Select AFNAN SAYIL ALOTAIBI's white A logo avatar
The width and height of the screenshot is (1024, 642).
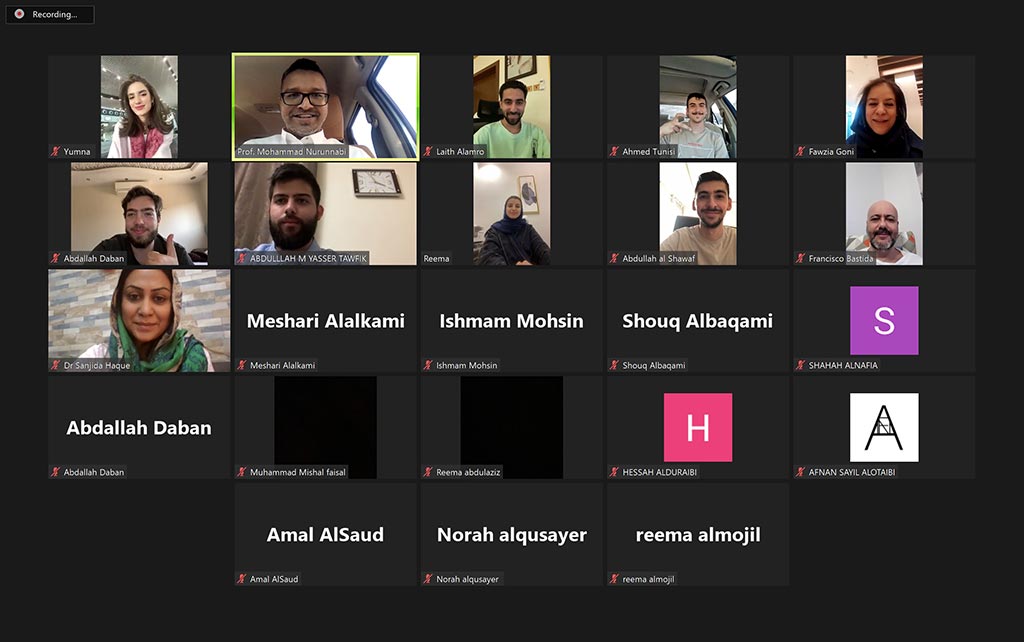(884, 427)
